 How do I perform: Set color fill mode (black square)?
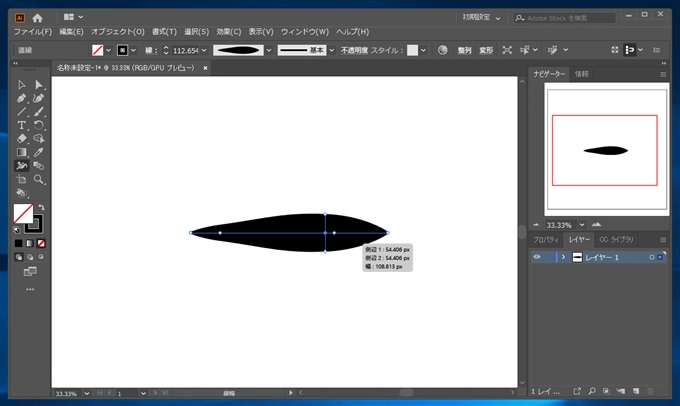[x=18, y=243]
